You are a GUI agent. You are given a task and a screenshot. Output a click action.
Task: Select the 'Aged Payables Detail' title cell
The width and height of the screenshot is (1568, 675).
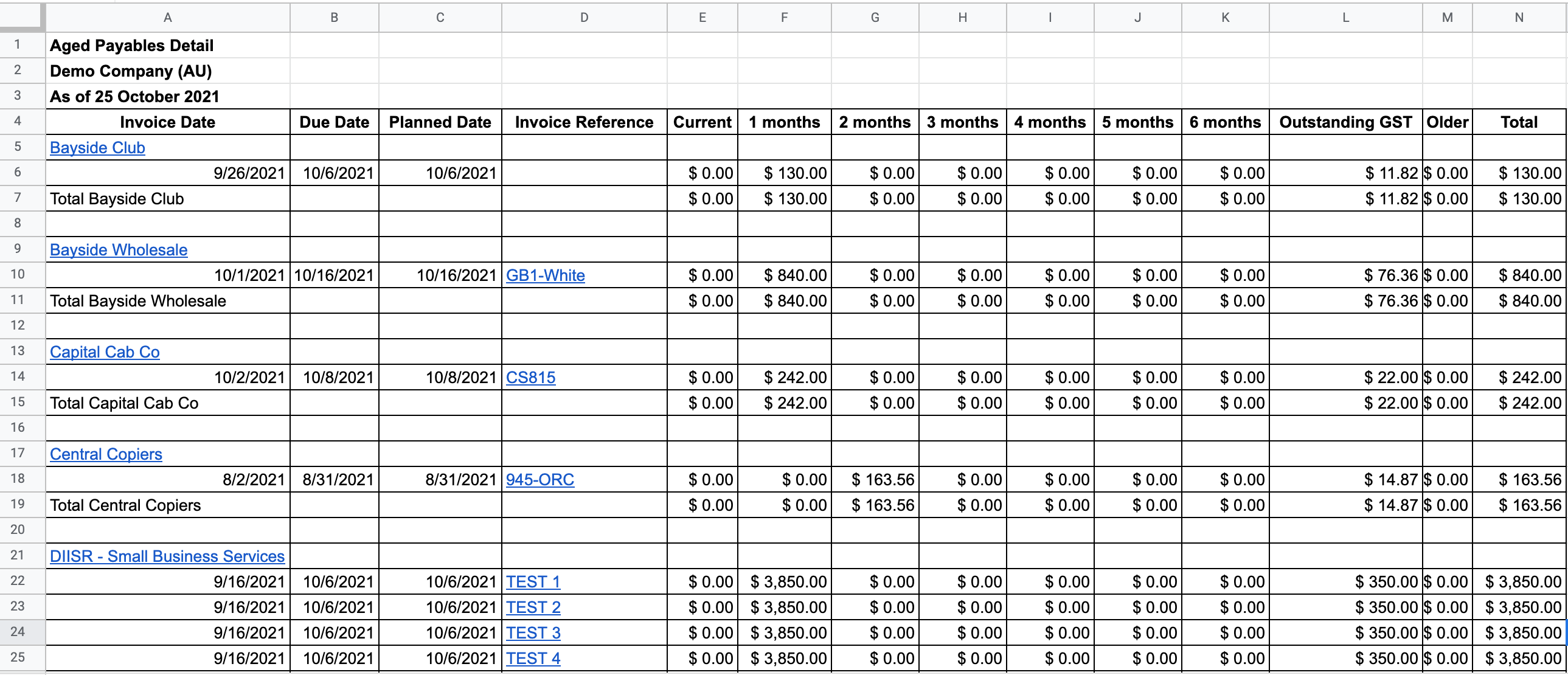[168, 46]
